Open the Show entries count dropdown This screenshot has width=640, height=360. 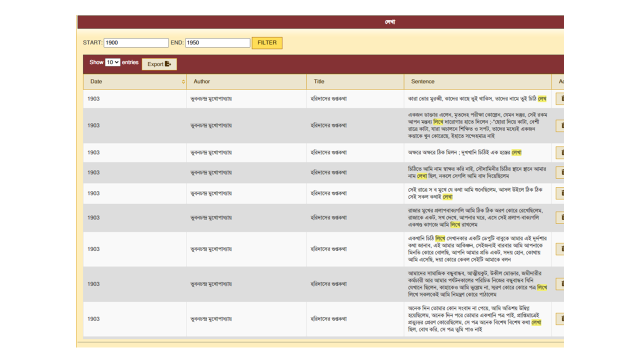coord(112,62)
